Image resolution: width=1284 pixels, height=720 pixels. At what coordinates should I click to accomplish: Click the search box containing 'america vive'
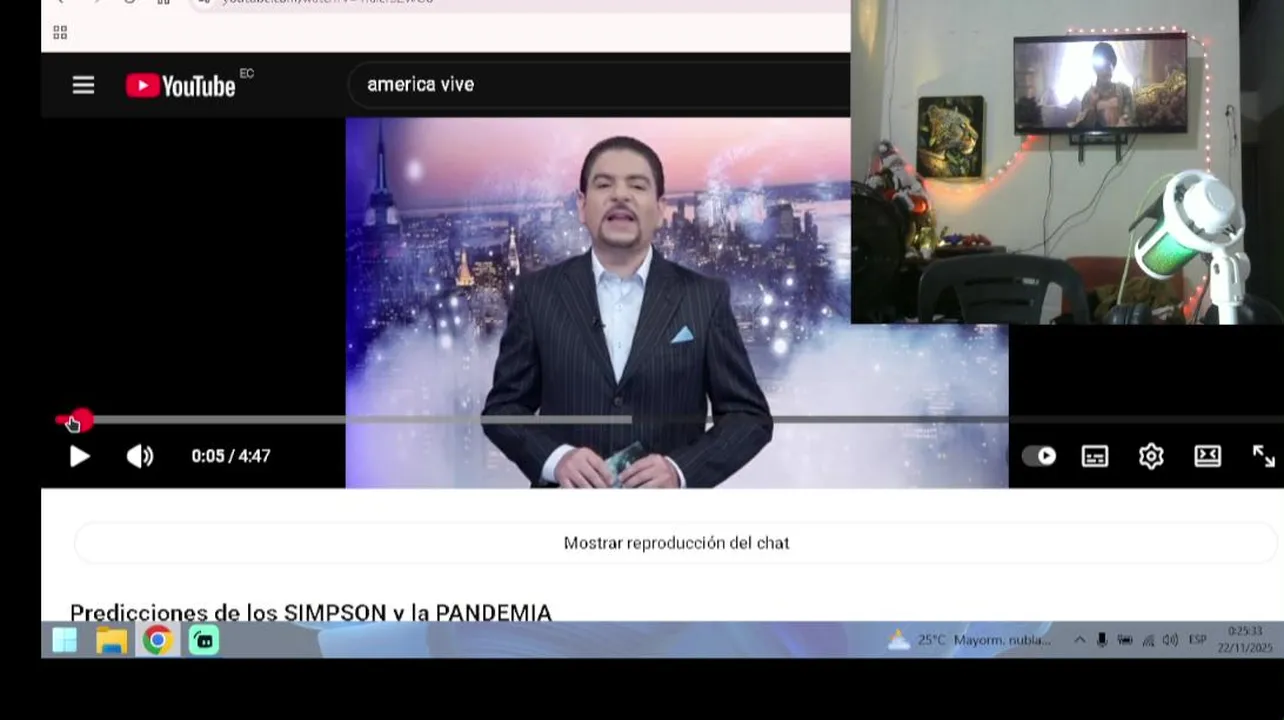[598, 85]
